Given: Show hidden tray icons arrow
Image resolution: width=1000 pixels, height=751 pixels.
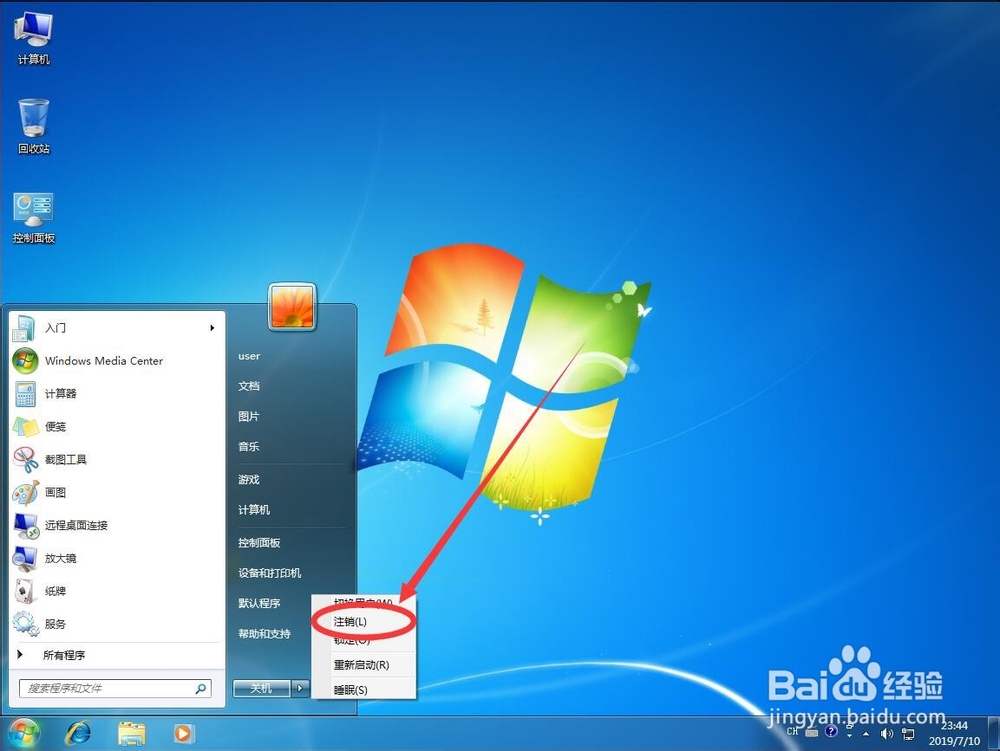Looking at the screenshot, I should (x=866, y=734).
